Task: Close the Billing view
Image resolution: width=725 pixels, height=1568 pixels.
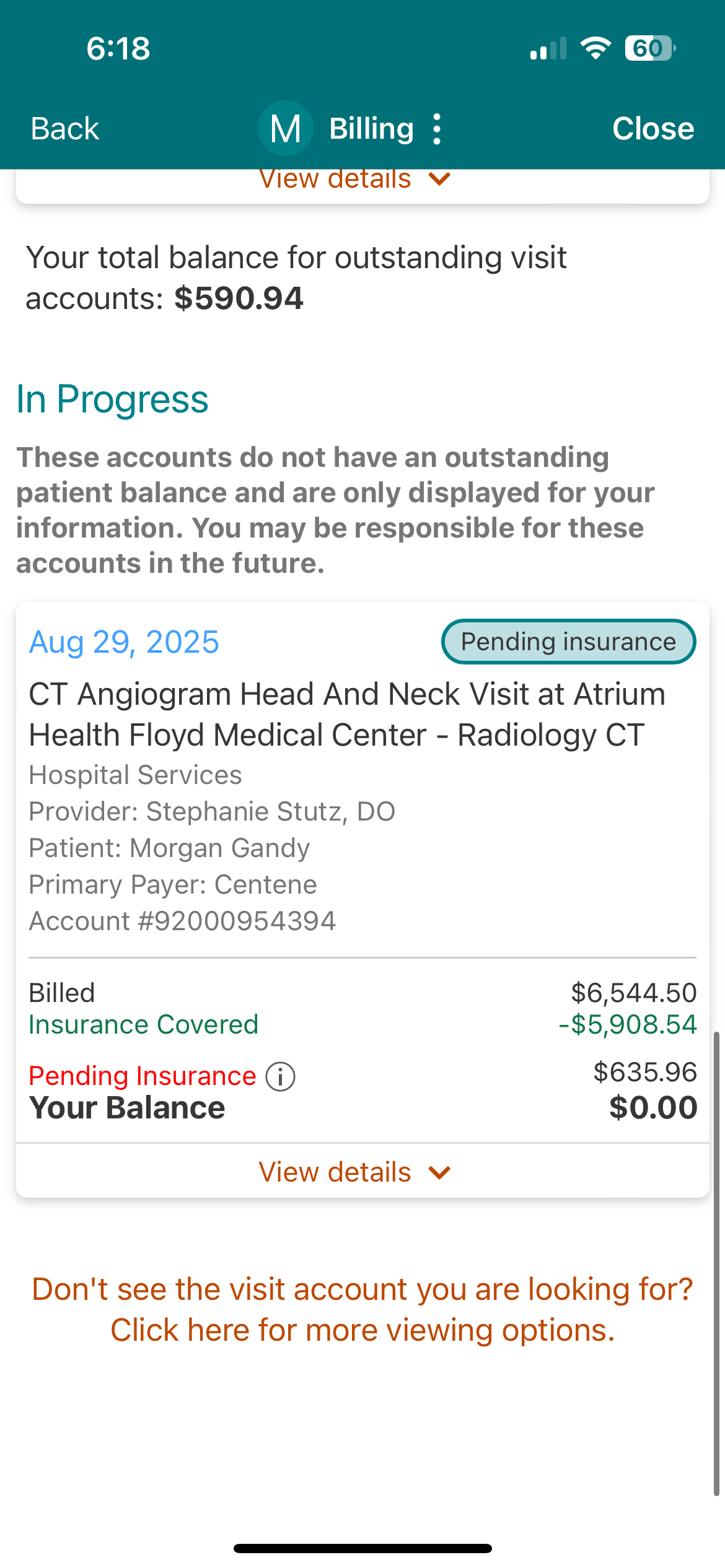Action: point(653,129)
